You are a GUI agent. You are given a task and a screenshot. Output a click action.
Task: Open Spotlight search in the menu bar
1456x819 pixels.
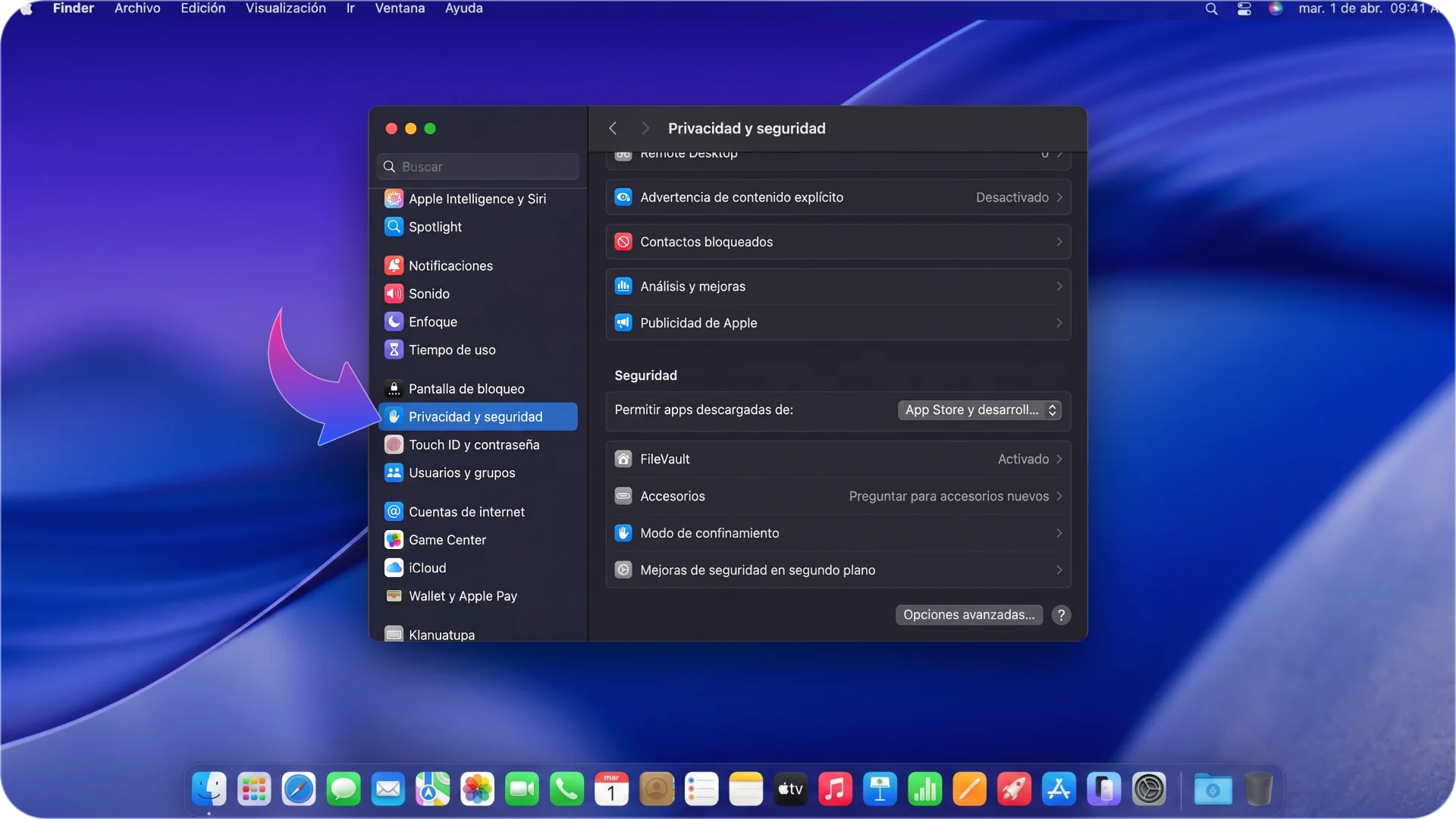click(x=1211, y=8)
